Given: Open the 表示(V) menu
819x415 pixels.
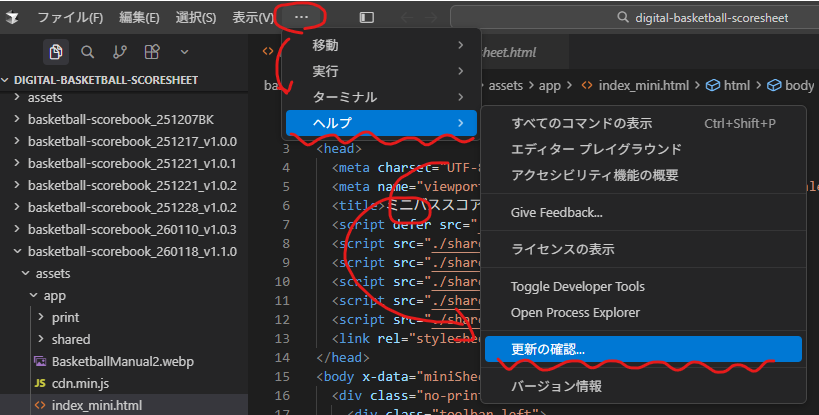Looking at the screenshot, I should [253, 17].
